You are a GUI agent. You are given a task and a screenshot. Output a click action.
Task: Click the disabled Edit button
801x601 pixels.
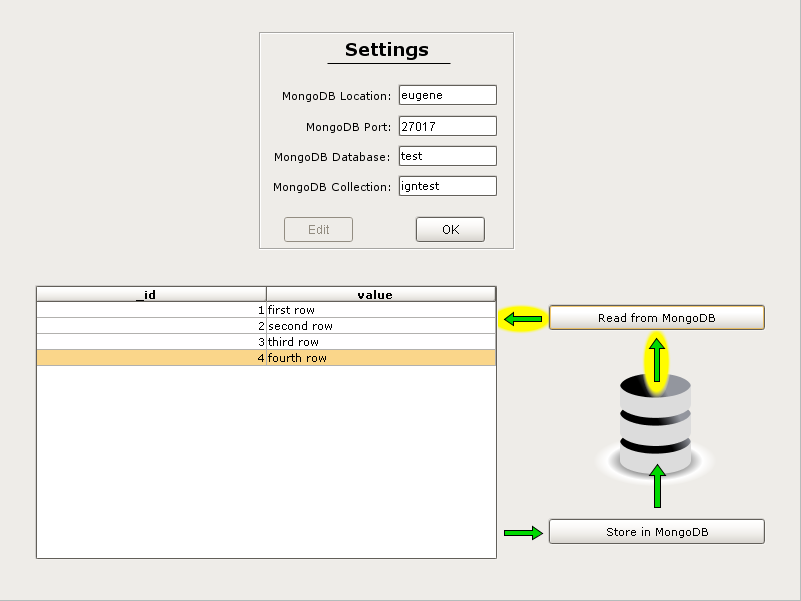point(318,229)
